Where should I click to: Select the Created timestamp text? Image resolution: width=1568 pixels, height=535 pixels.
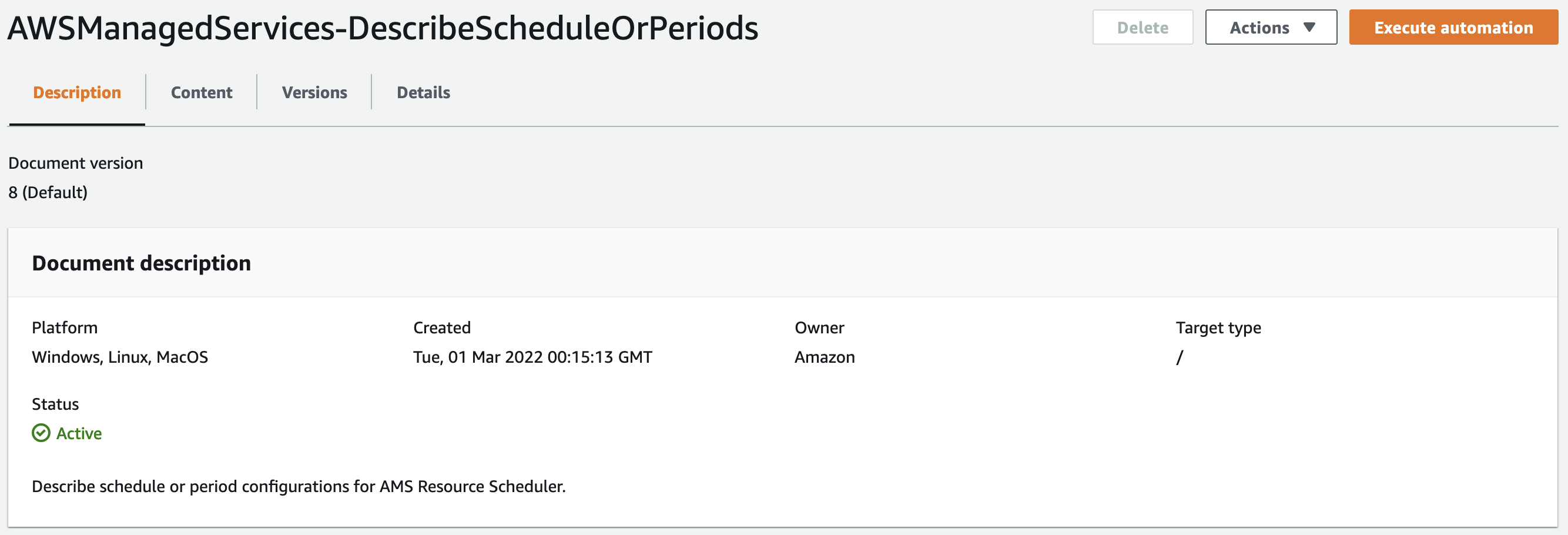532,357
